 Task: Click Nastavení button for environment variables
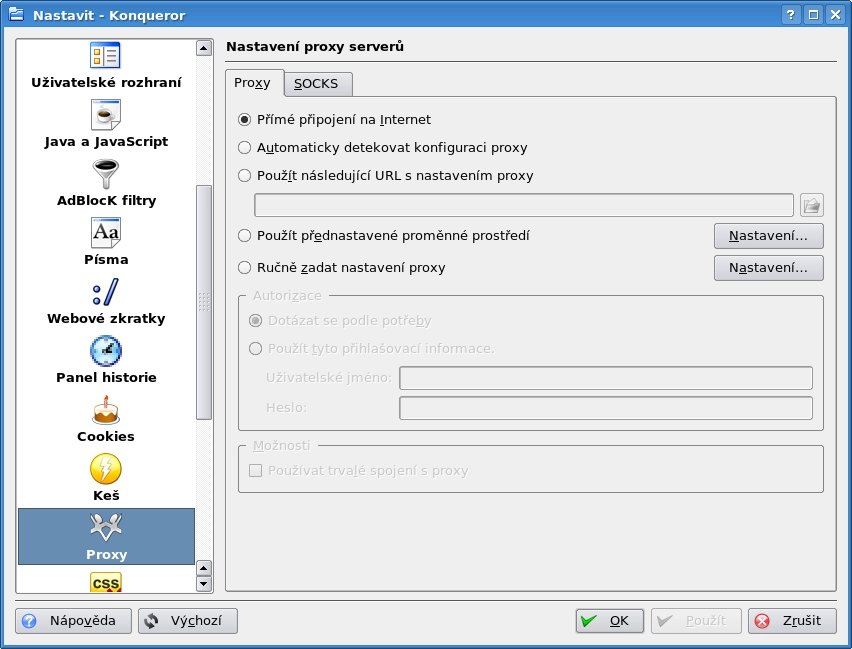tap(768, 236)
